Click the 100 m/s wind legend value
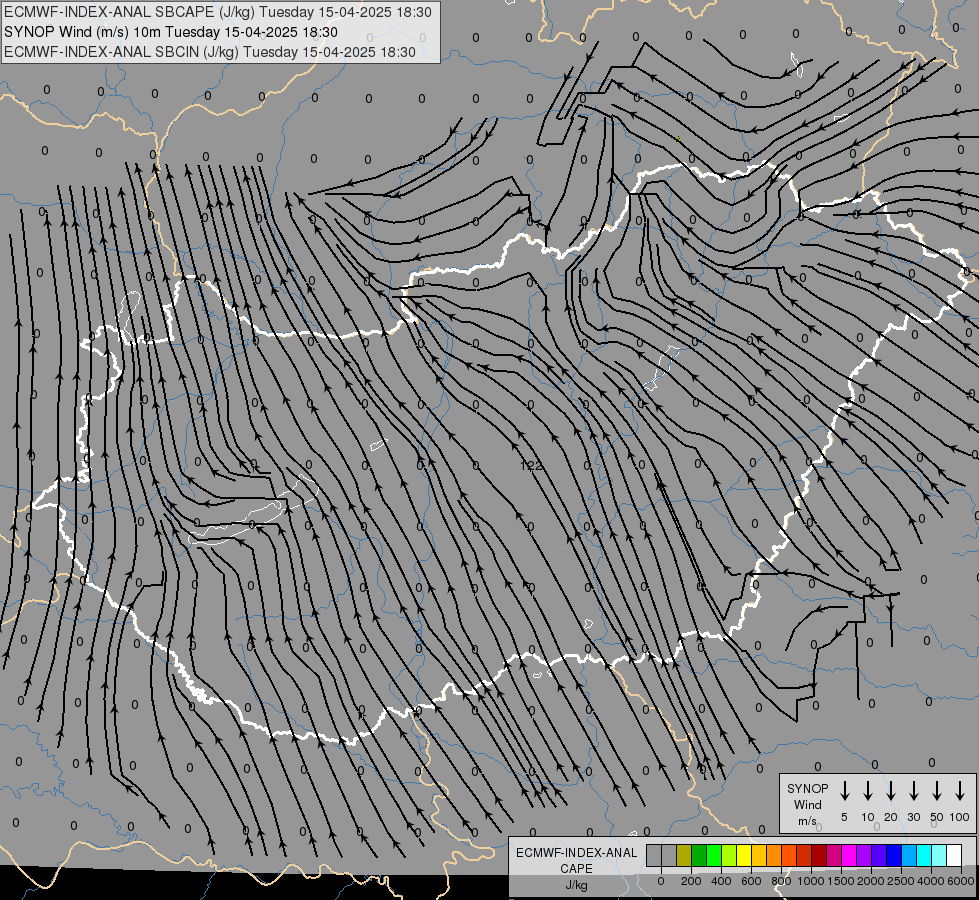The width and height of the screenshot is (979, 900). (x=960, y=817)
